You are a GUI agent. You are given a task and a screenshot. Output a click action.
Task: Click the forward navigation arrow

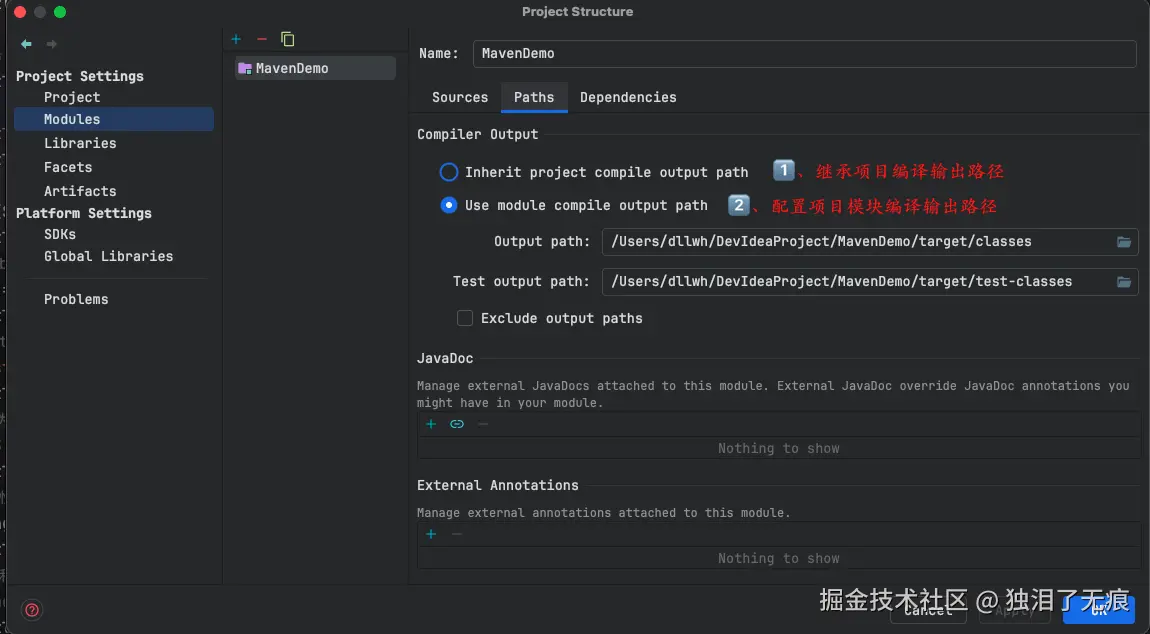click(x=51, y=44)
